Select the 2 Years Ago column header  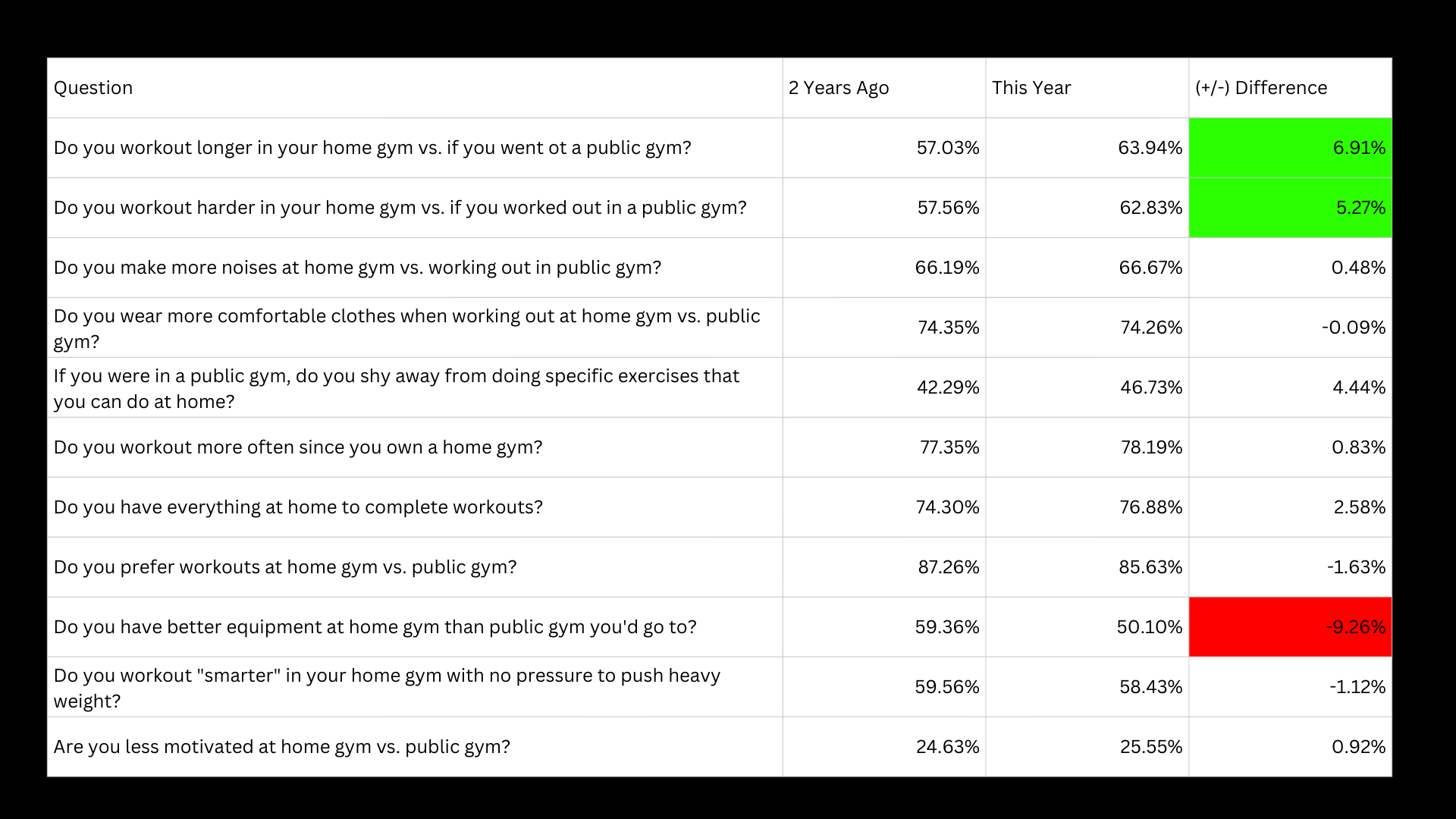point(839,88)
